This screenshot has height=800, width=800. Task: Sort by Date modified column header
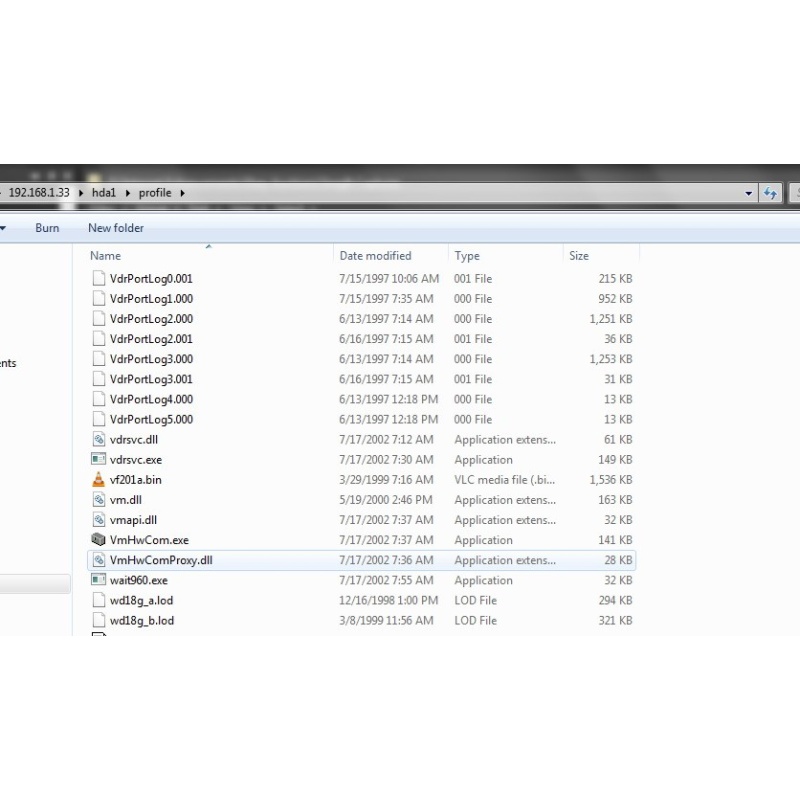click(375, 256)
